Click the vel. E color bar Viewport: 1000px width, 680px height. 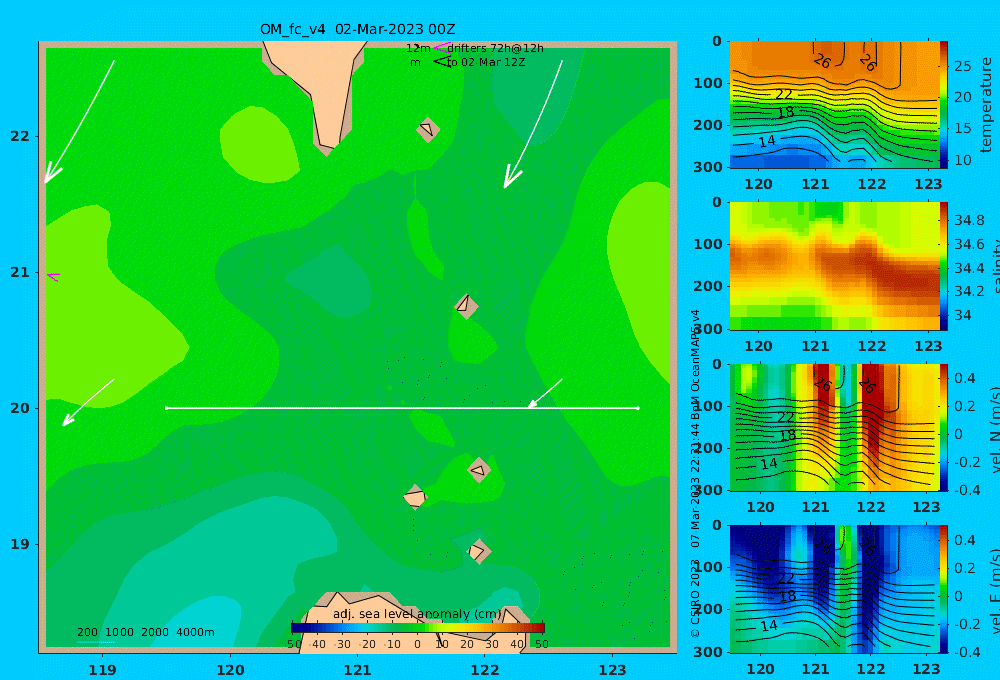944,589
